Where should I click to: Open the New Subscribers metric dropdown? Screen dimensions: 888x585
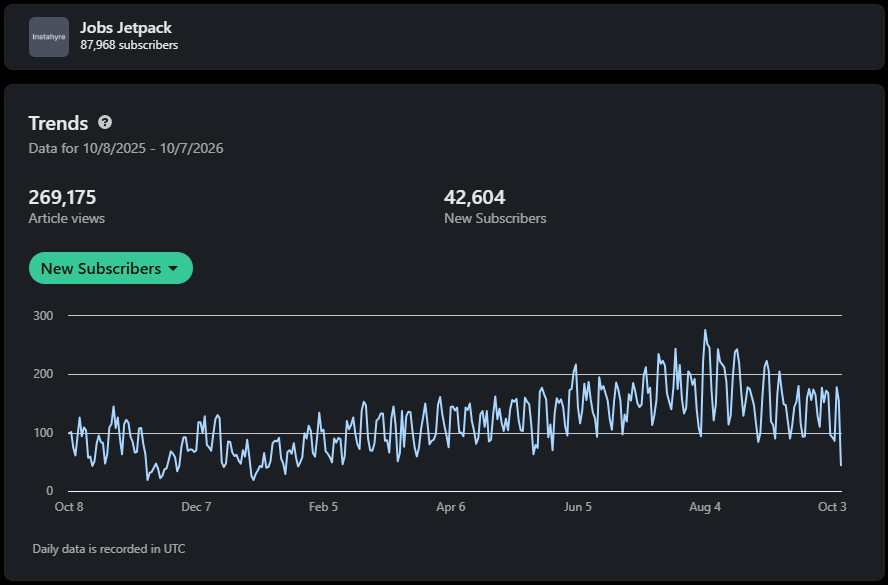coord(111,268)
